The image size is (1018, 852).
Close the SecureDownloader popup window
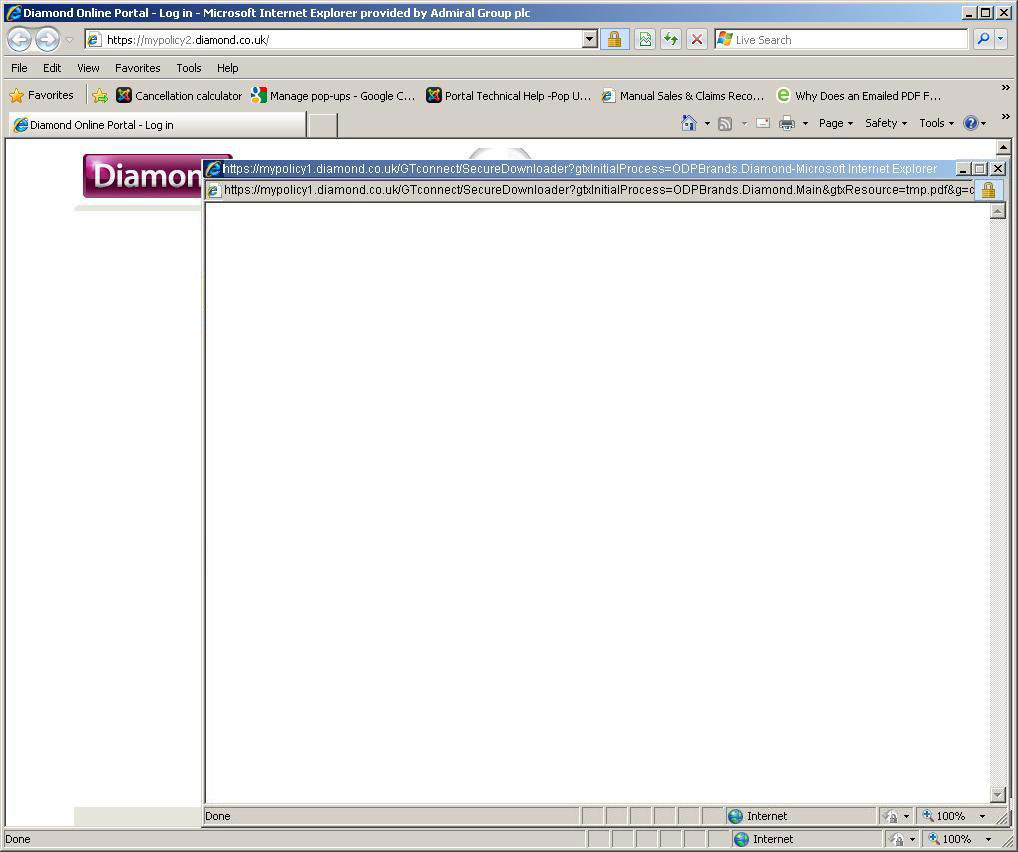(998, 169)
